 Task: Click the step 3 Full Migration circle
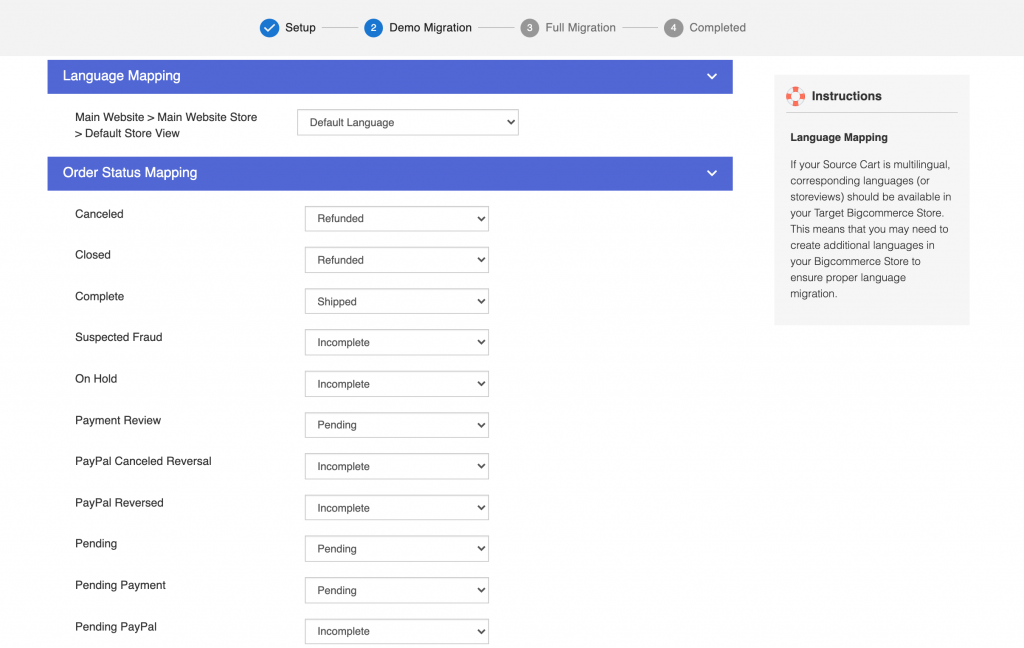pos(529,28)
